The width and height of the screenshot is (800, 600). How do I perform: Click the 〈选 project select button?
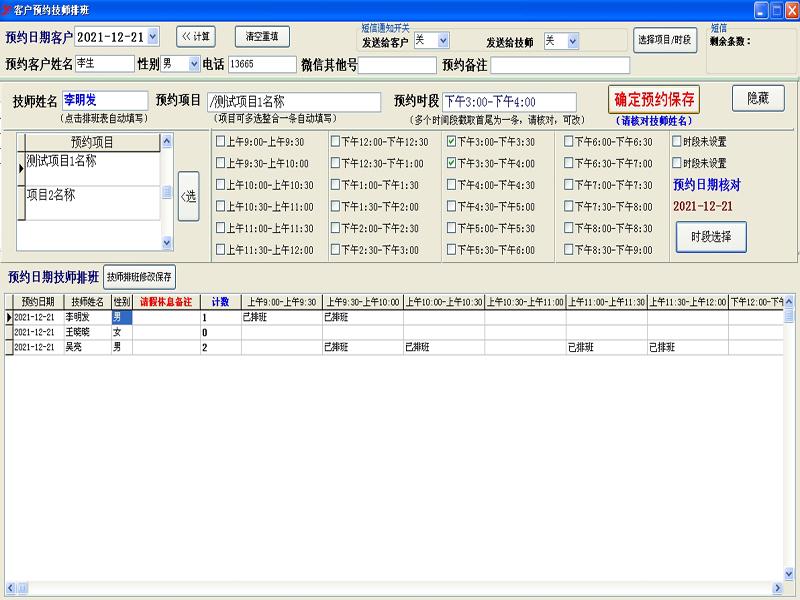coord(188,196)
